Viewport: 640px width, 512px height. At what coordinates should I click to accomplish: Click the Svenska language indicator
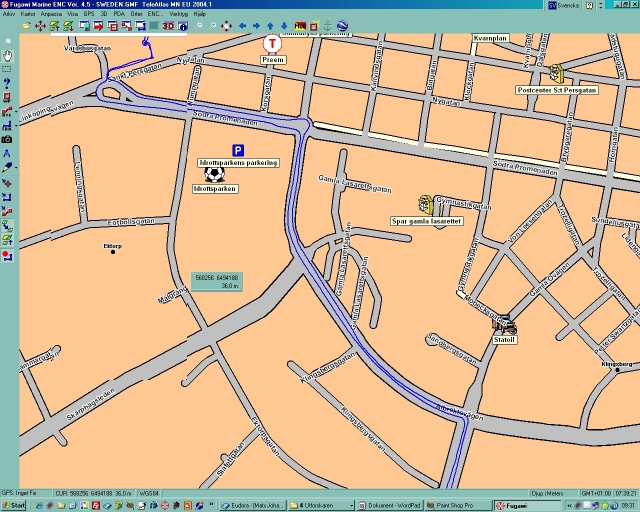(x=564, y=6)
